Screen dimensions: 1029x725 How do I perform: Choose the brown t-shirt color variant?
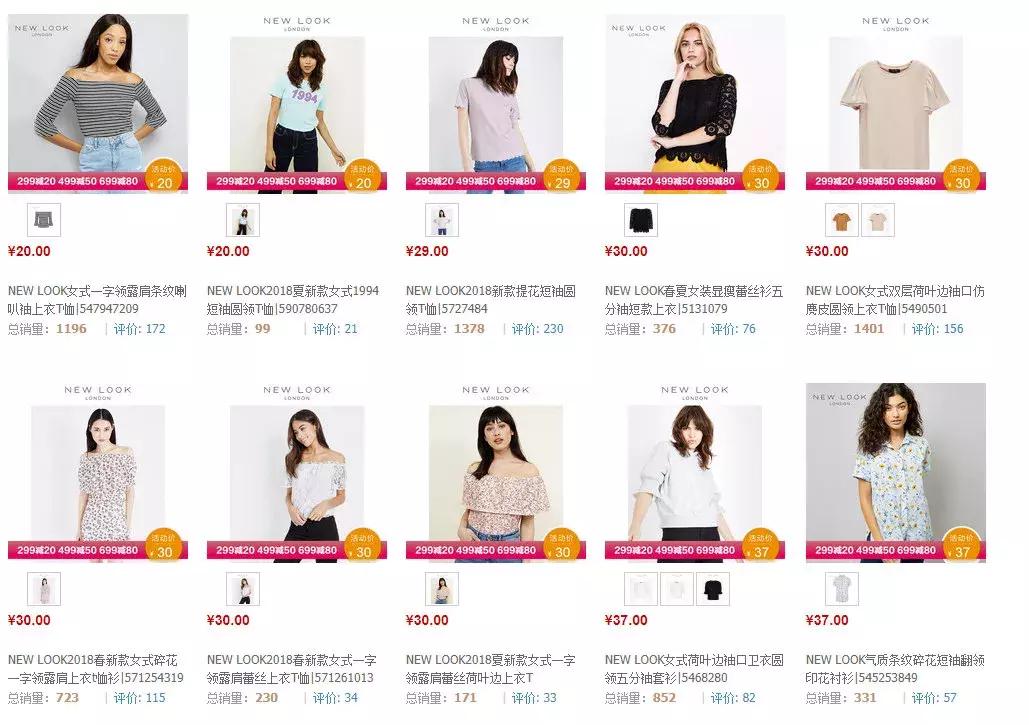(x=842, y=220)
